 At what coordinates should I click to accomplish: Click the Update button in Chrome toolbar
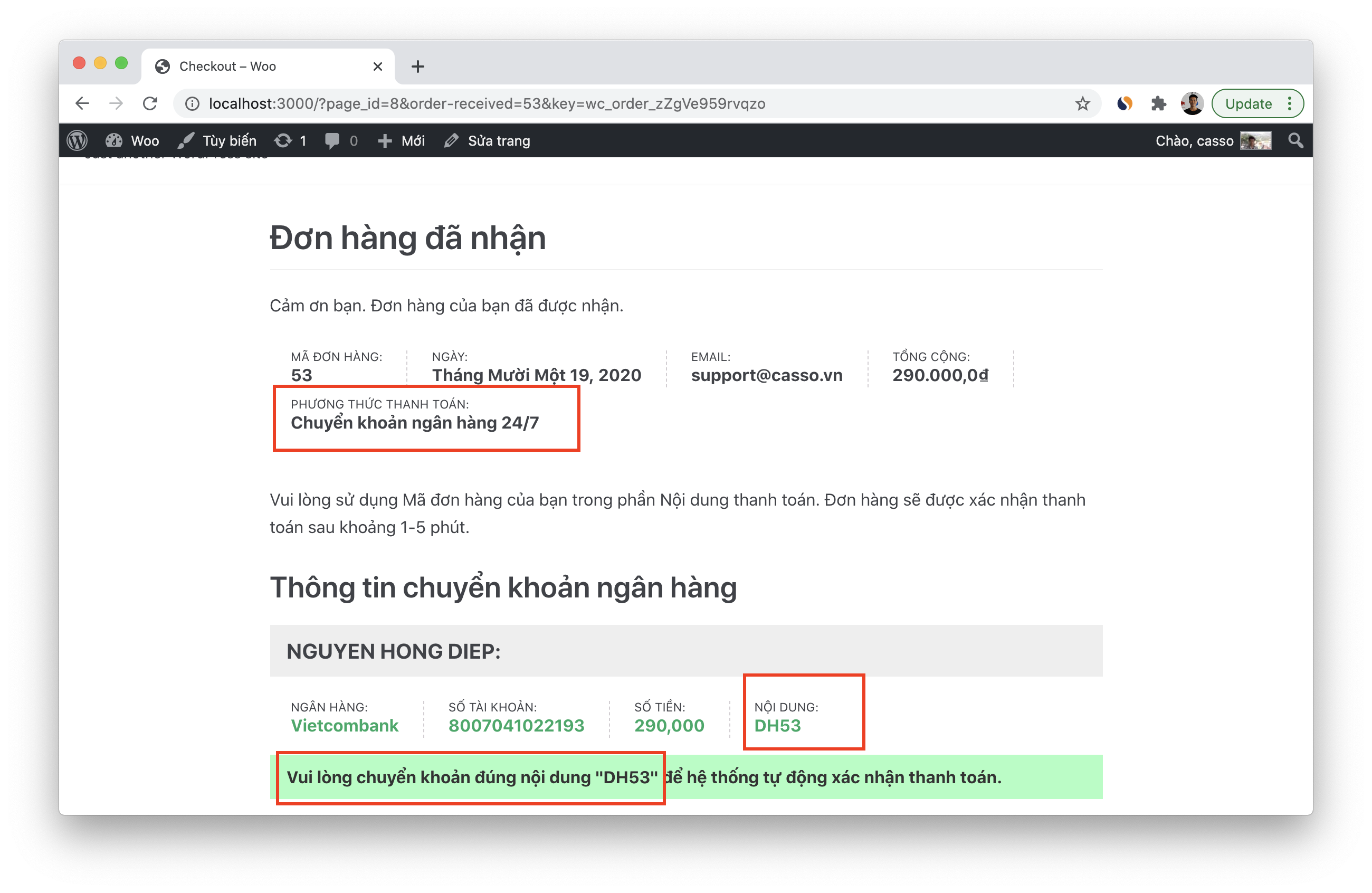pos(1248,104)
